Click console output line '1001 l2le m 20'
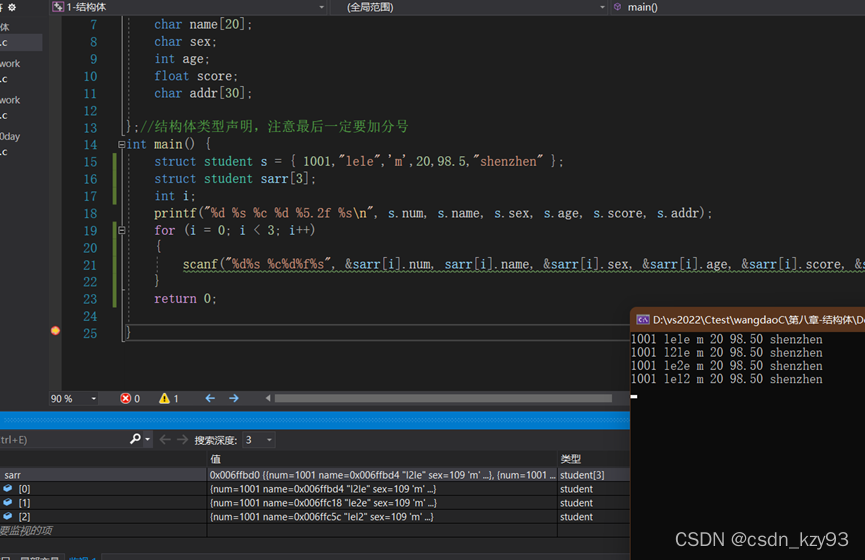The height and width of the screenshot is (560, 865). pyautogui.click(x=727, y=353)
